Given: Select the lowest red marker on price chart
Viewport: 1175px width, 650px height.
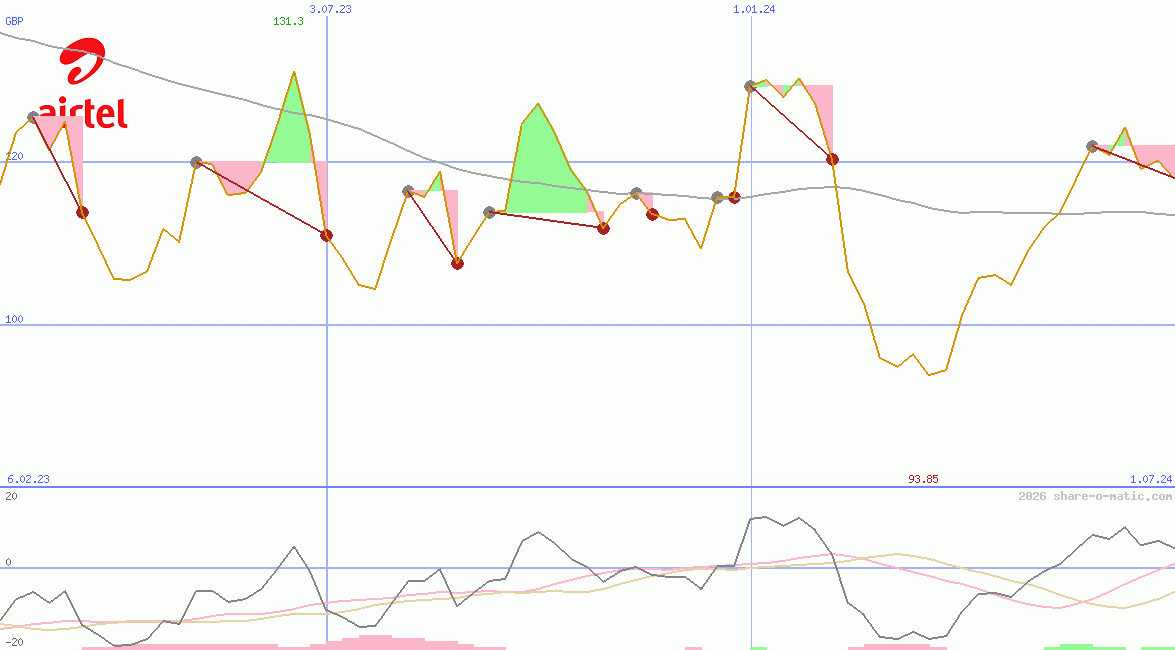Looking at the screenshot, I should click(457, 263).
